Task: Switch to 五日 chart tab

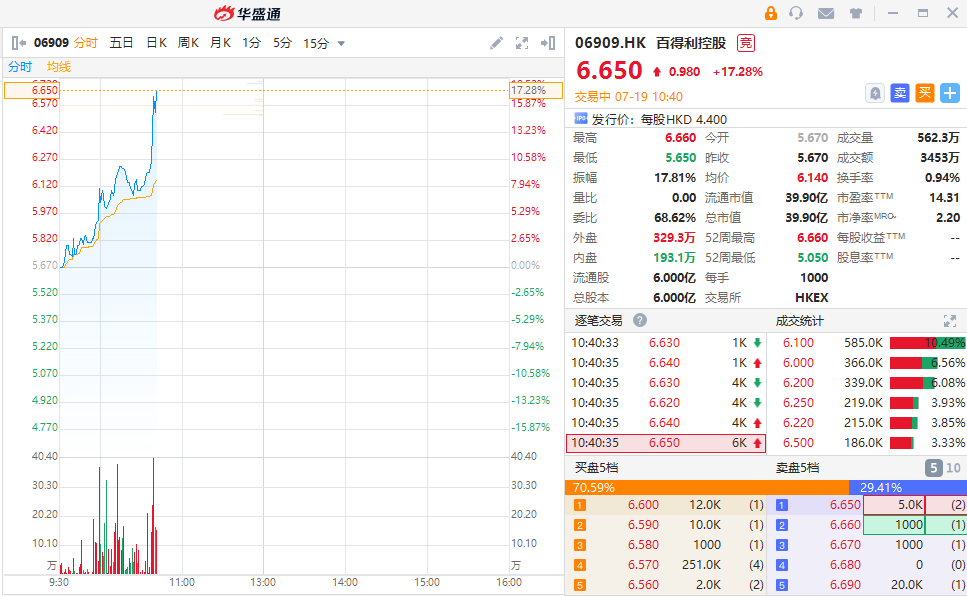Action: [121, 43]
